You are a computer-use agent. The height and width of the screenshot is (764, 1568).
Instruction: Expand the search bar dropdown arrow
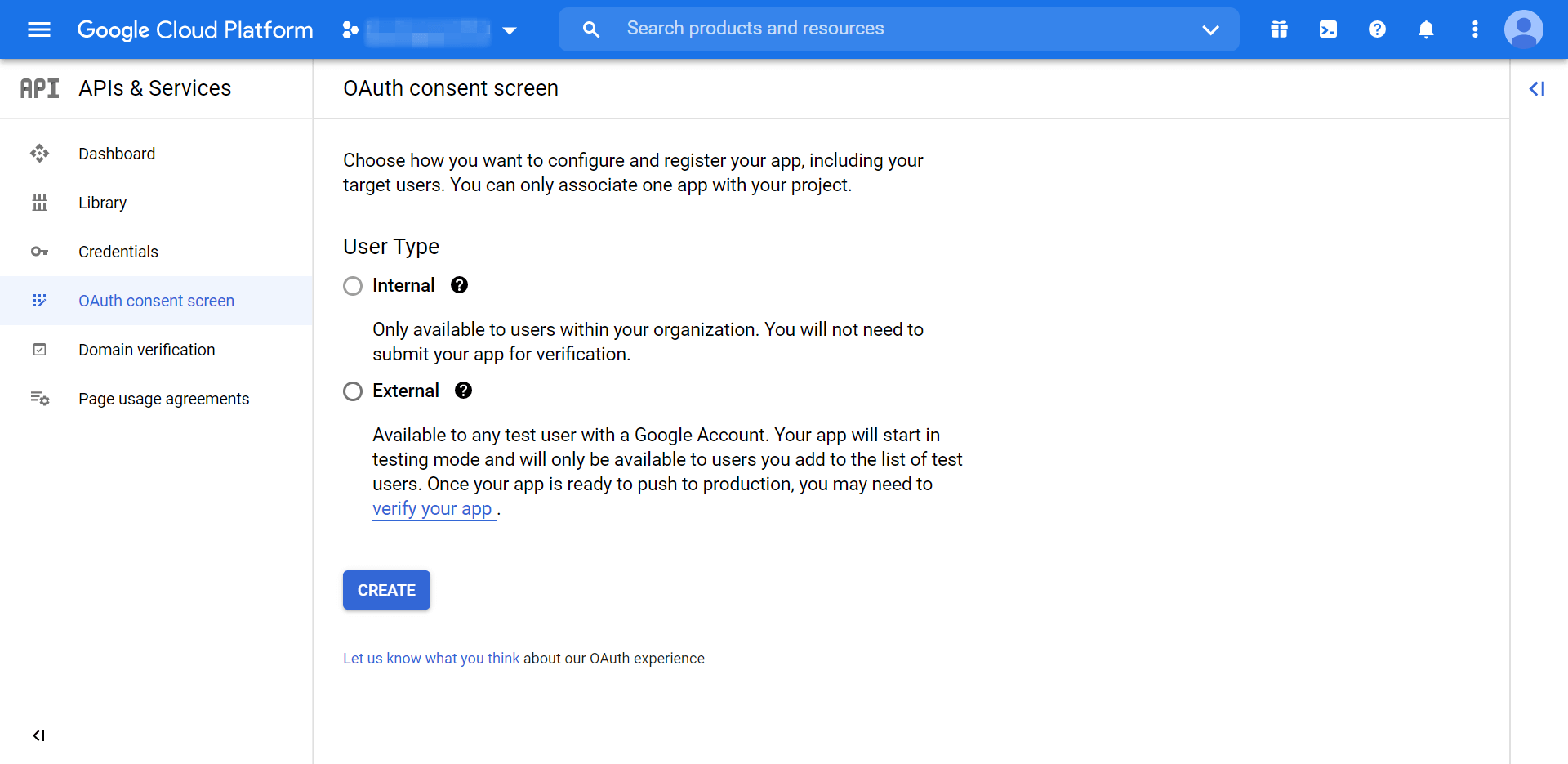(1209, 30)
